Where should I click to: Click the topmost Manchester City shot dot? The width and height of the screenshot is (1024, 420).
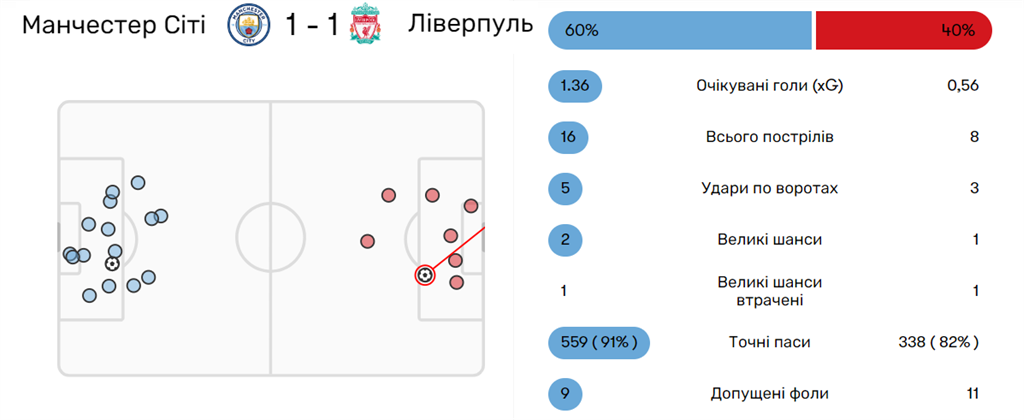click(138, 182)
